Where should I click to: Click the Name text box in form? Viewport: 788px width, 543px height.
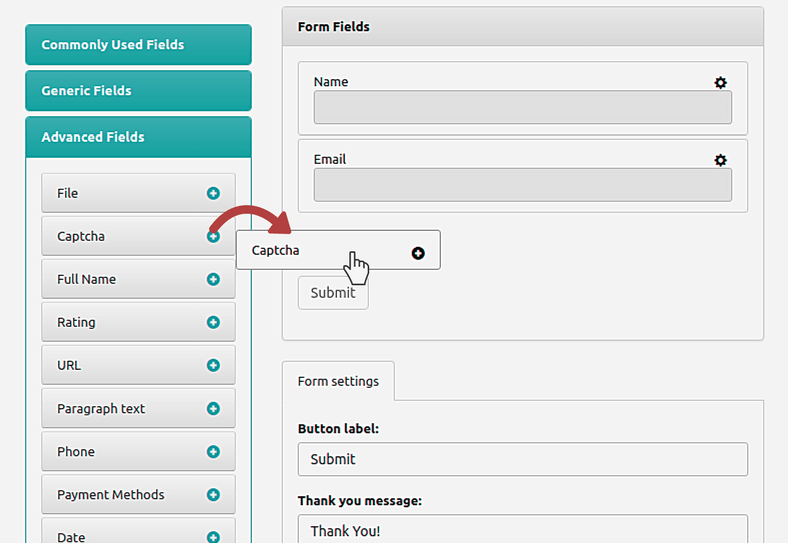click(x=522, y=108)
